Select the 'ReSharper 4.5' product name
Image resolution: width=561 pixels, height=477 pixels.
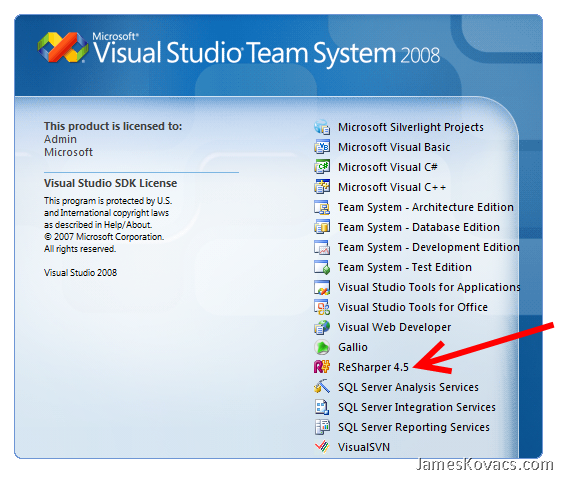click(373, 368)
